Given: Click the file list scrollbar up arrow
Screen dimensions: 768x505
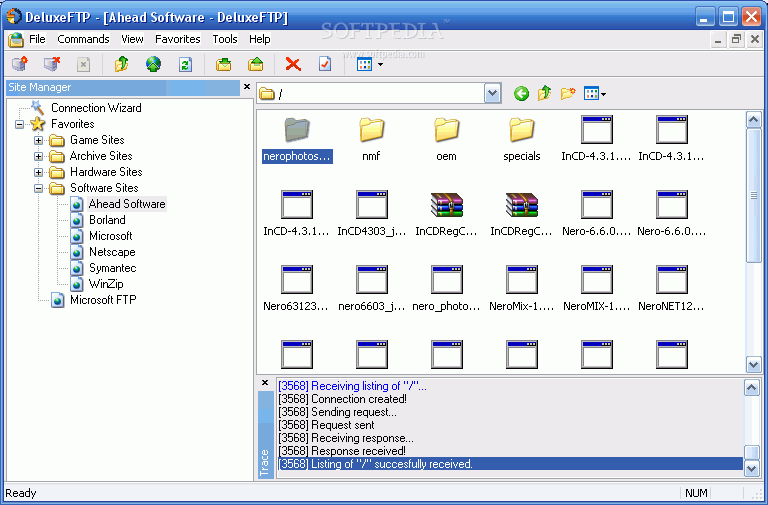Looking at the screenshot, I should point(753,120).
